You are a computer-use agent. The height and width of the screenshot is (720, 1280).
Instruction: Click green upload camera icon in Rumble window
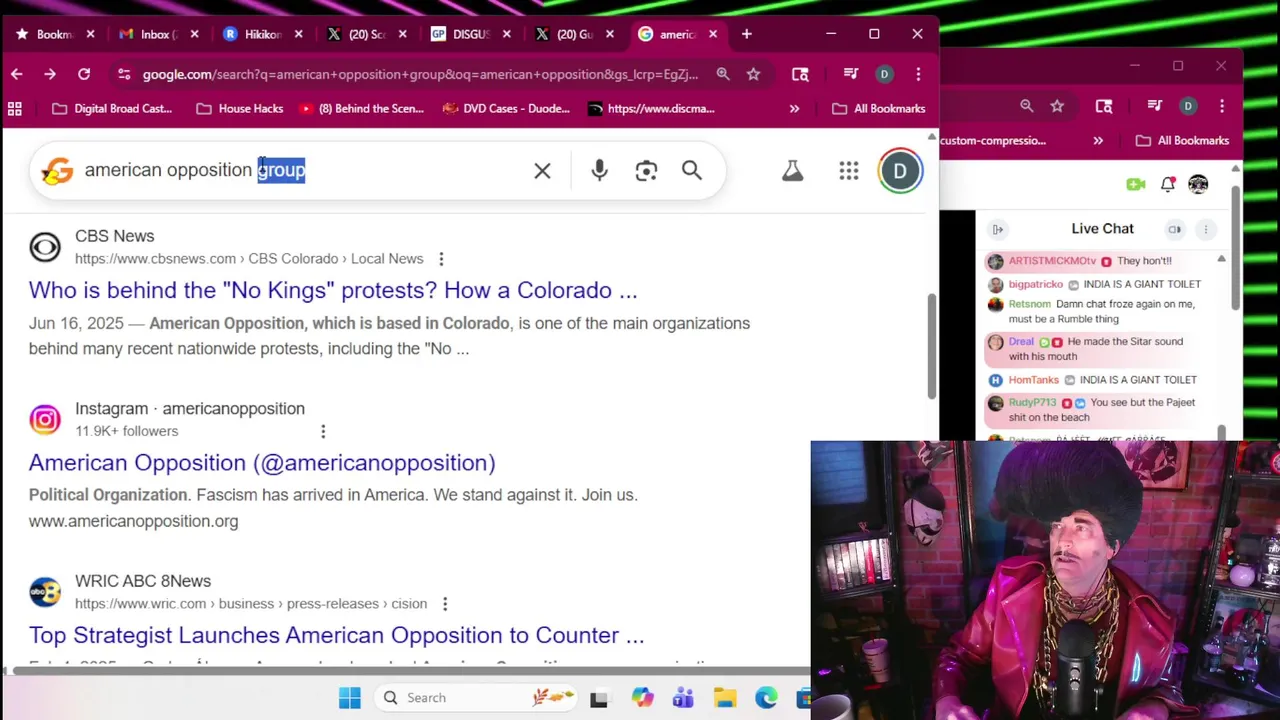coord(1135,184)
